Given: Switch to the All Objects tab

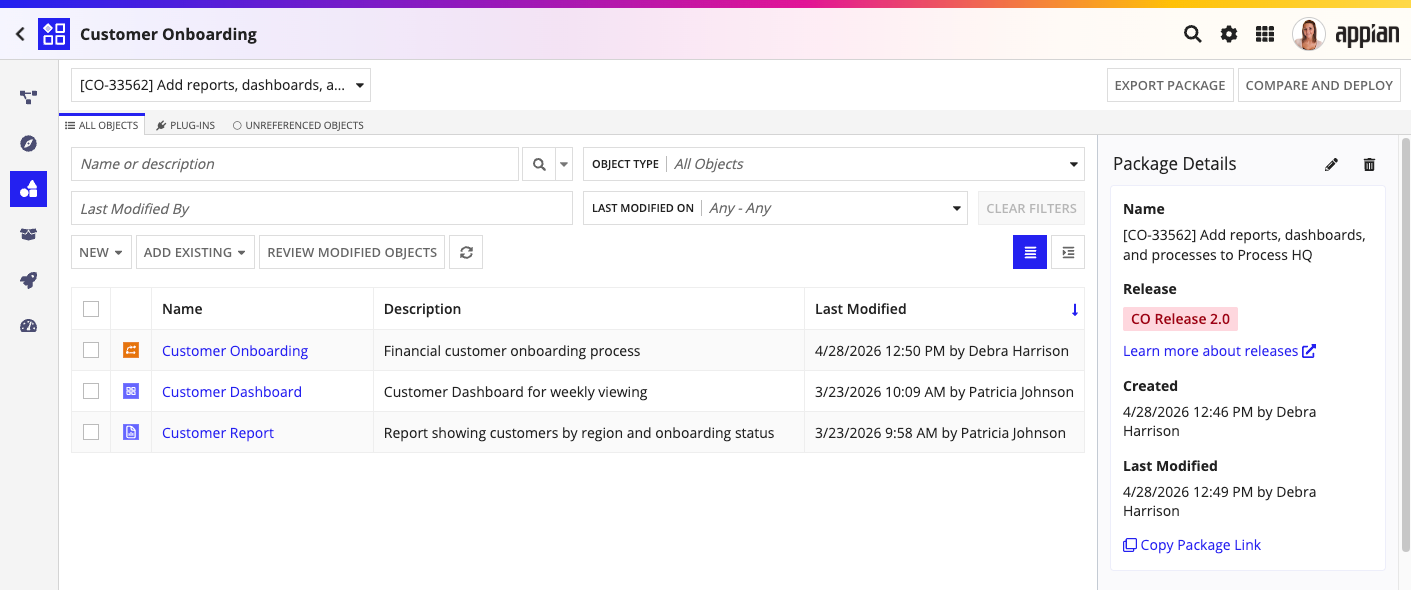Looking at the screenshot, I should click(x=101, y=125).
